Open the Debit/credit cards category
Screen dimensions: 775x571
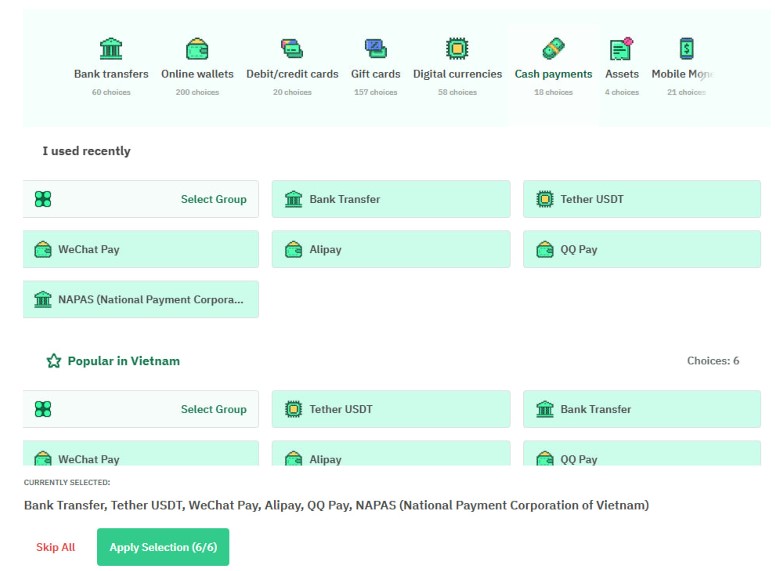click(x=292, y=66)
